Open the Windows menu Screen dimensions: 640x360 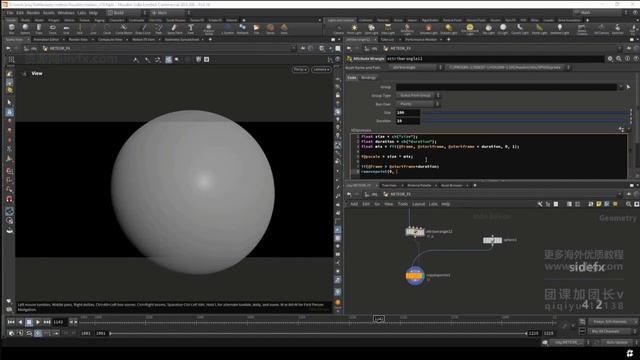coord(66,13)
